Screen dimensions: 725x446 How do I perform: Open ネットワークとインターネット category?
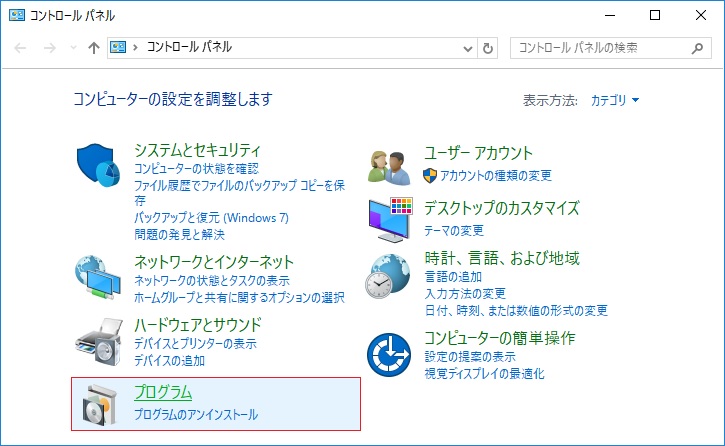click(x=214, y=262)
